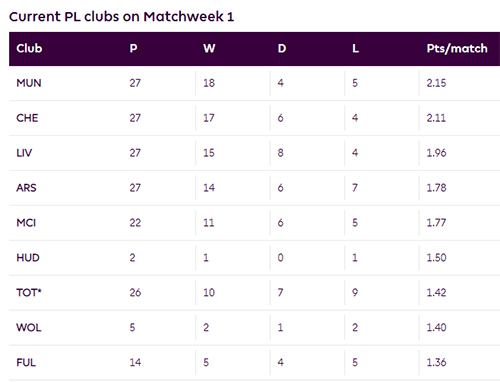Image resolution: width=500 pixels, height=382 pixels.
Task: Click the W column header
Action: click(x=209, y=49)
